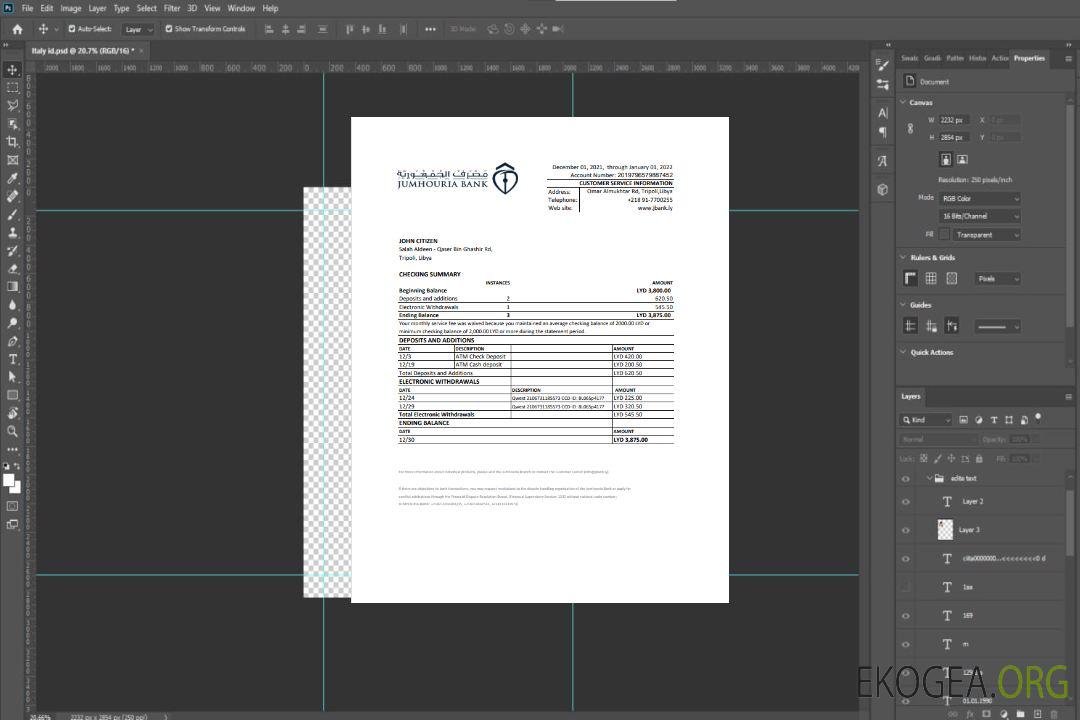The width and height of the screenshot is (1080, 720).
Task: Select the Rectangle shape tool
Action: click(x=12, y=395)
